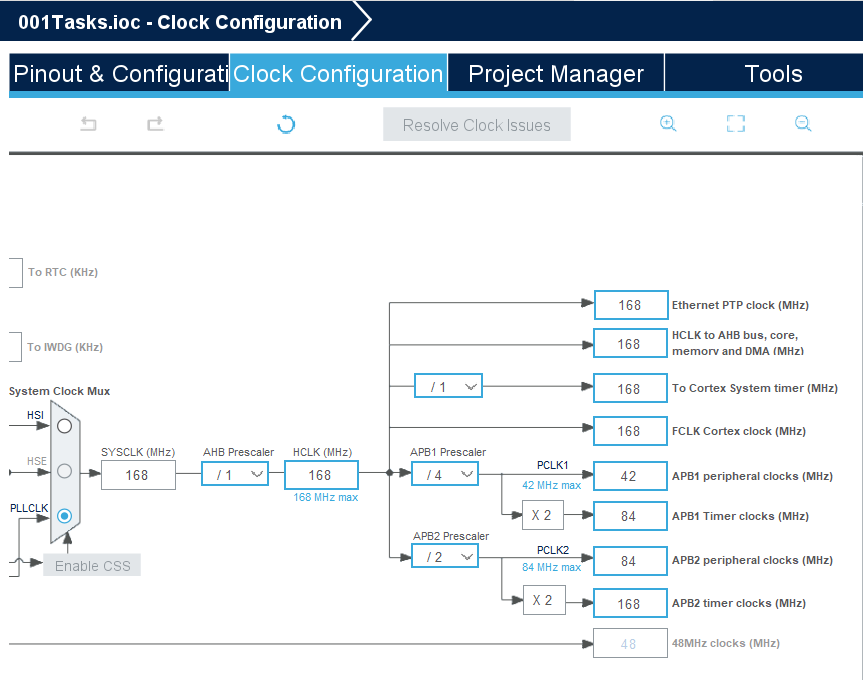
Task: Edit the SYSCLK (MHz) value field
Action: [138, 475]
